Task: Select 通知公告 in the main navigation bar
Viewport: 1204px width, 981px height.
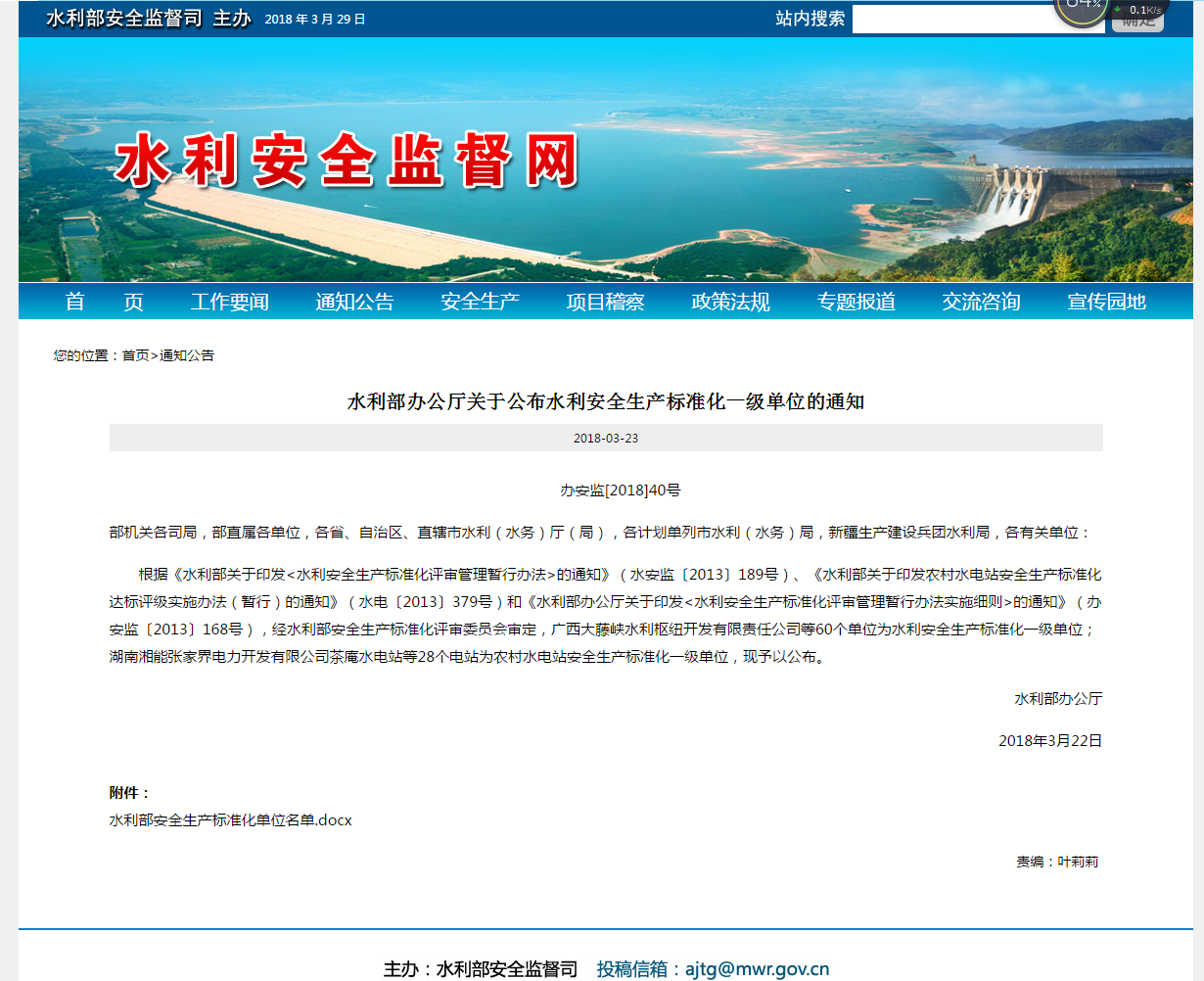Action: click(x=354, y=302)
